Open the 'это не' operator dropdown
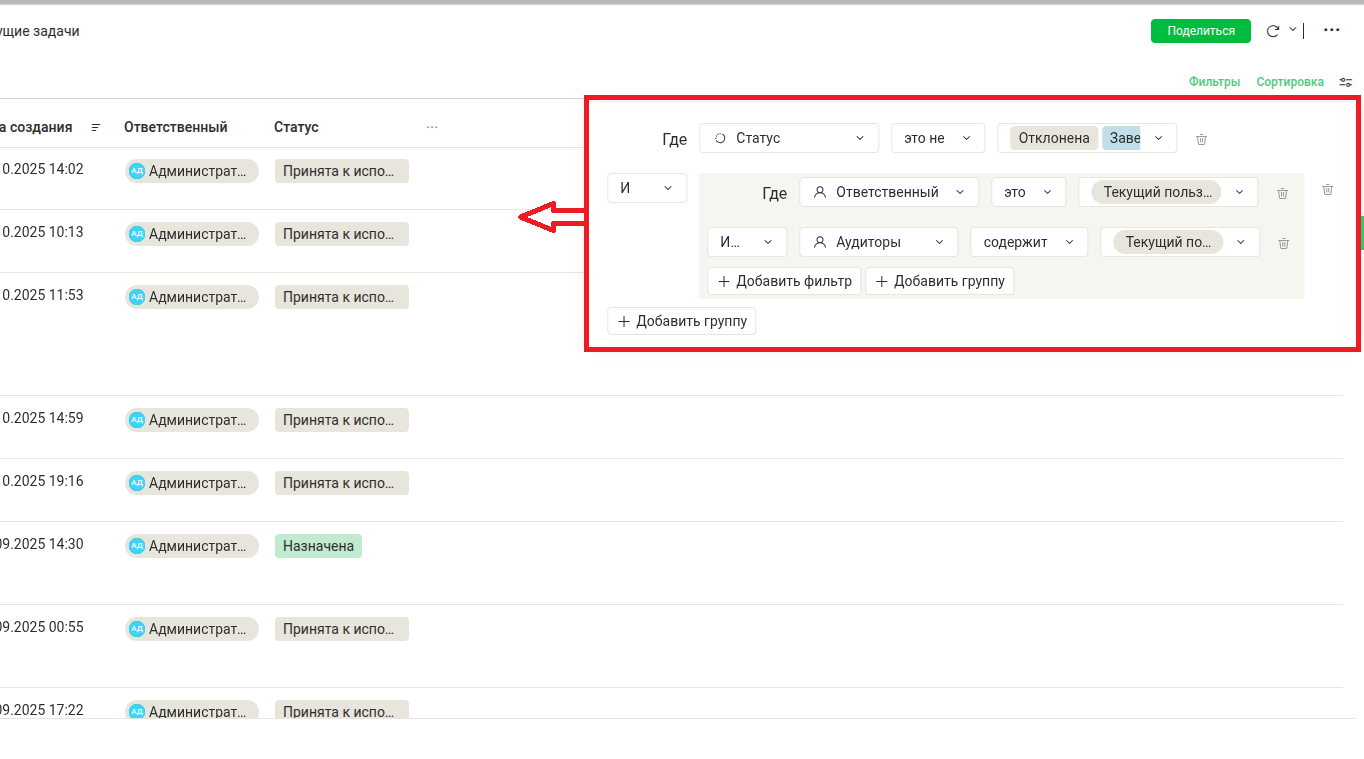Image resolution: width=1364 pixels, height=759 pixels. pyautogui.click(x=937, y=138)
